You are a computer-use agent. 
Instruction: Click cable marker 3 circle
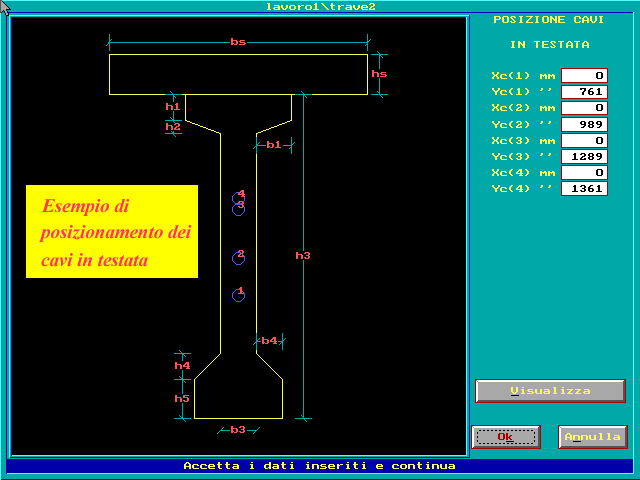[238, 208]
